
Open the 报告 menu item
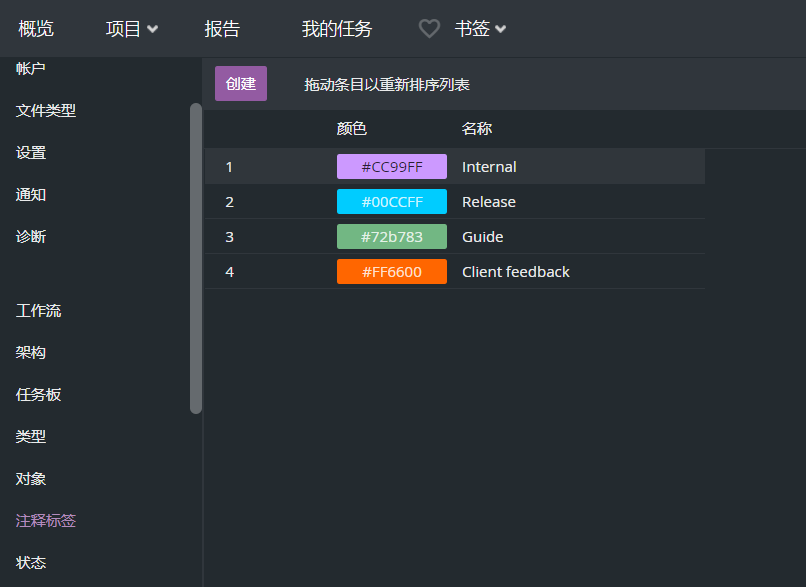222,29
